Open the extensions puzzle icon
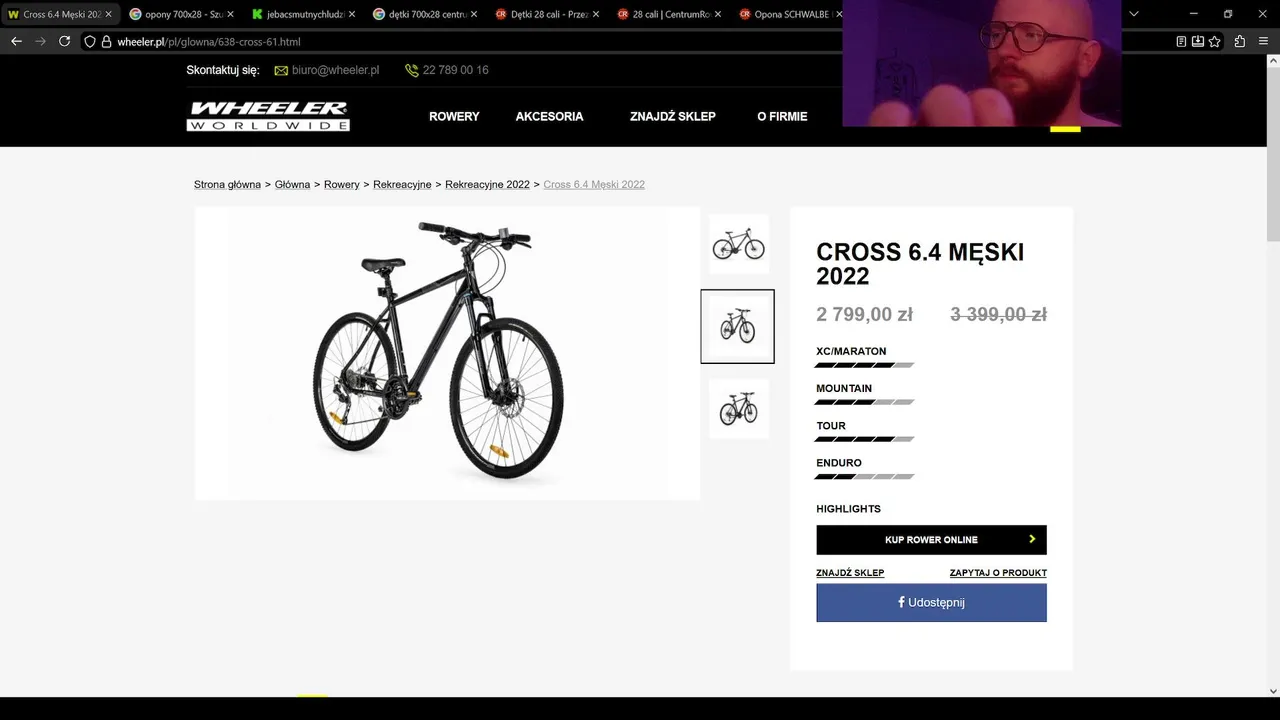Screen dimensions: 1280x720 pos(1240,41)
